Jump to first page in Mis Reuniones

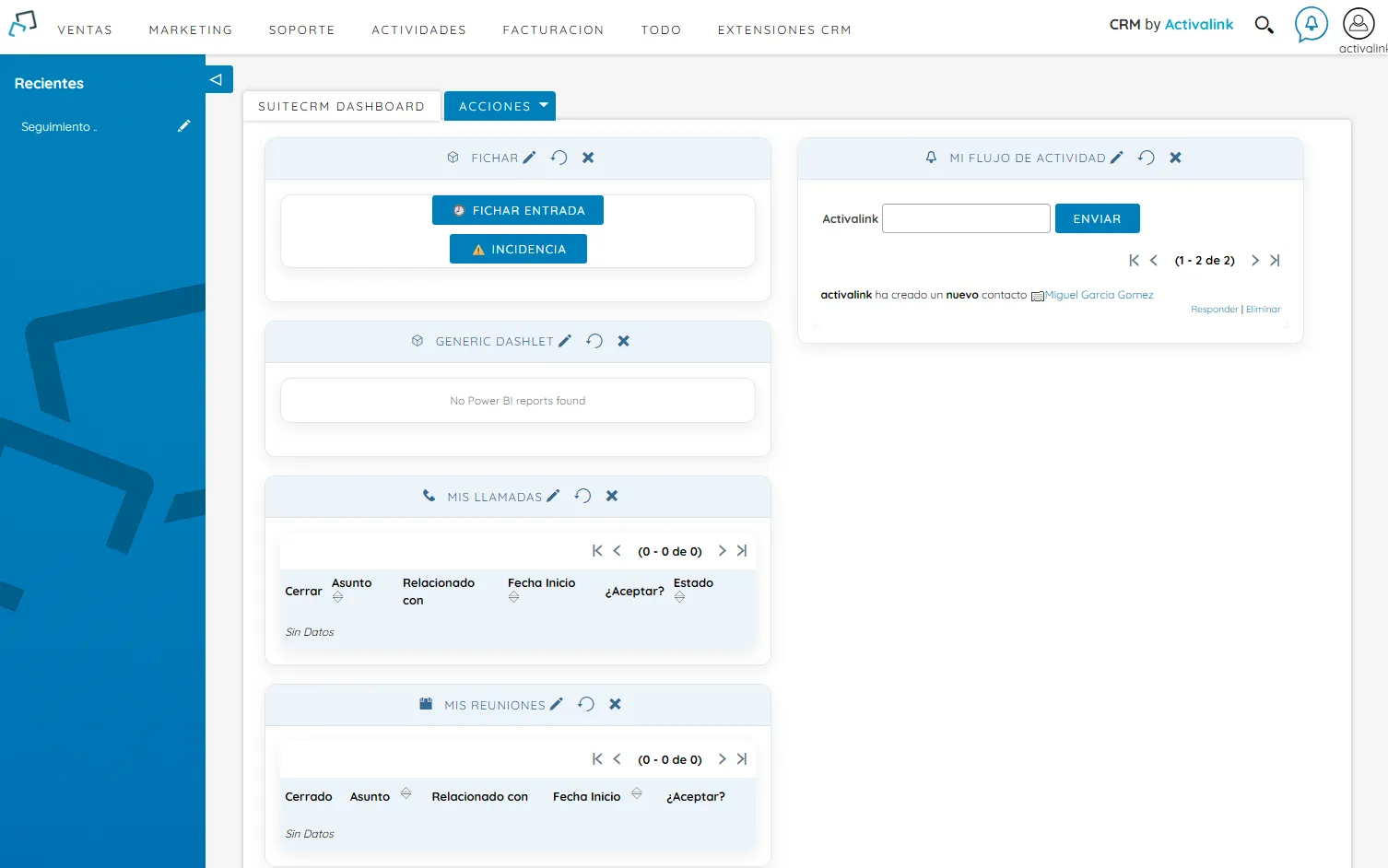point(597,759)
